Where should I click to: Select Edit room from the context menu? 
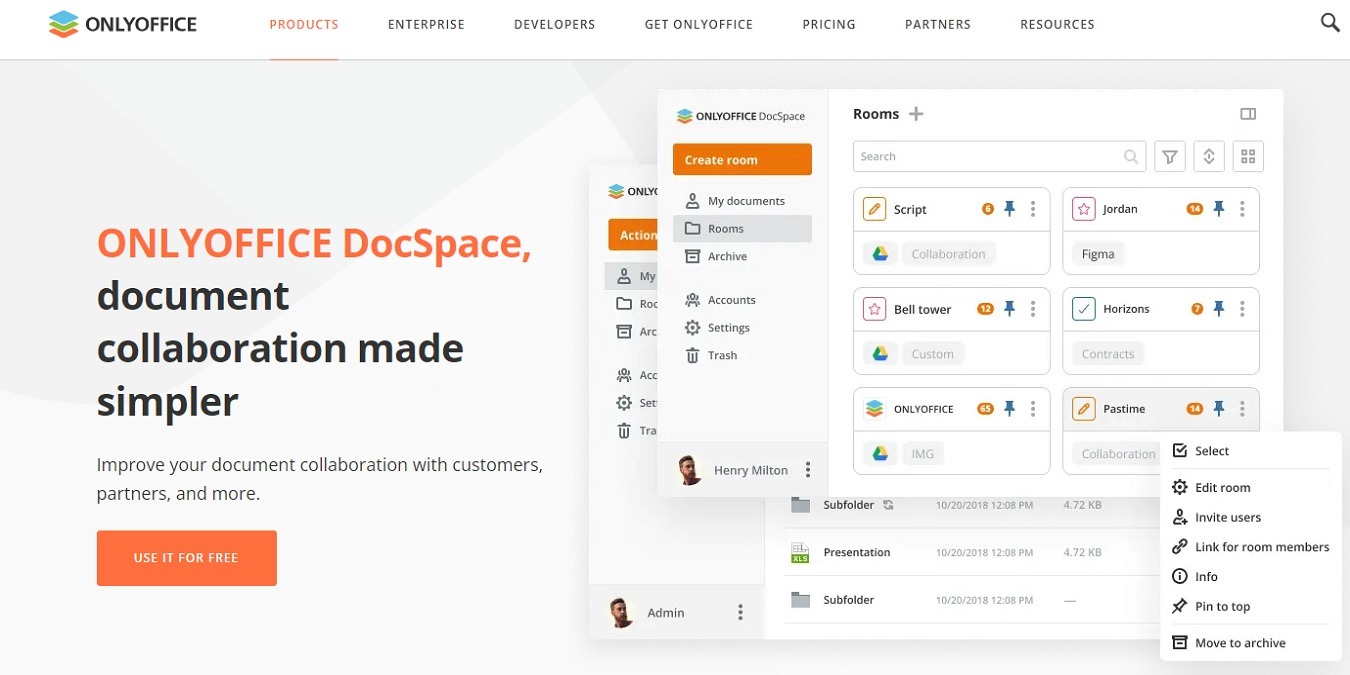click(x=1222, y=487)
